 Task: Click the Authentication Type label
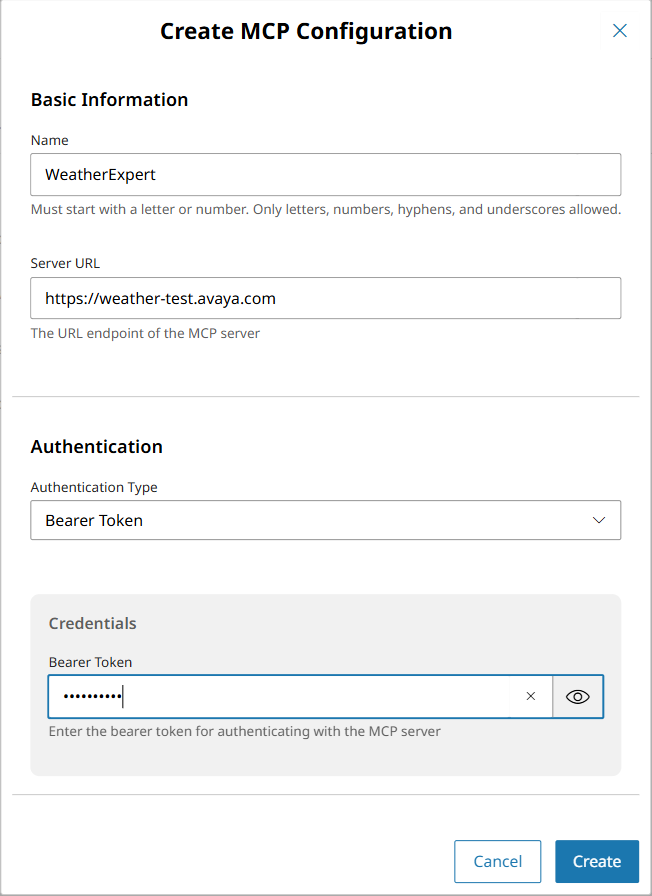pos(94,487)
